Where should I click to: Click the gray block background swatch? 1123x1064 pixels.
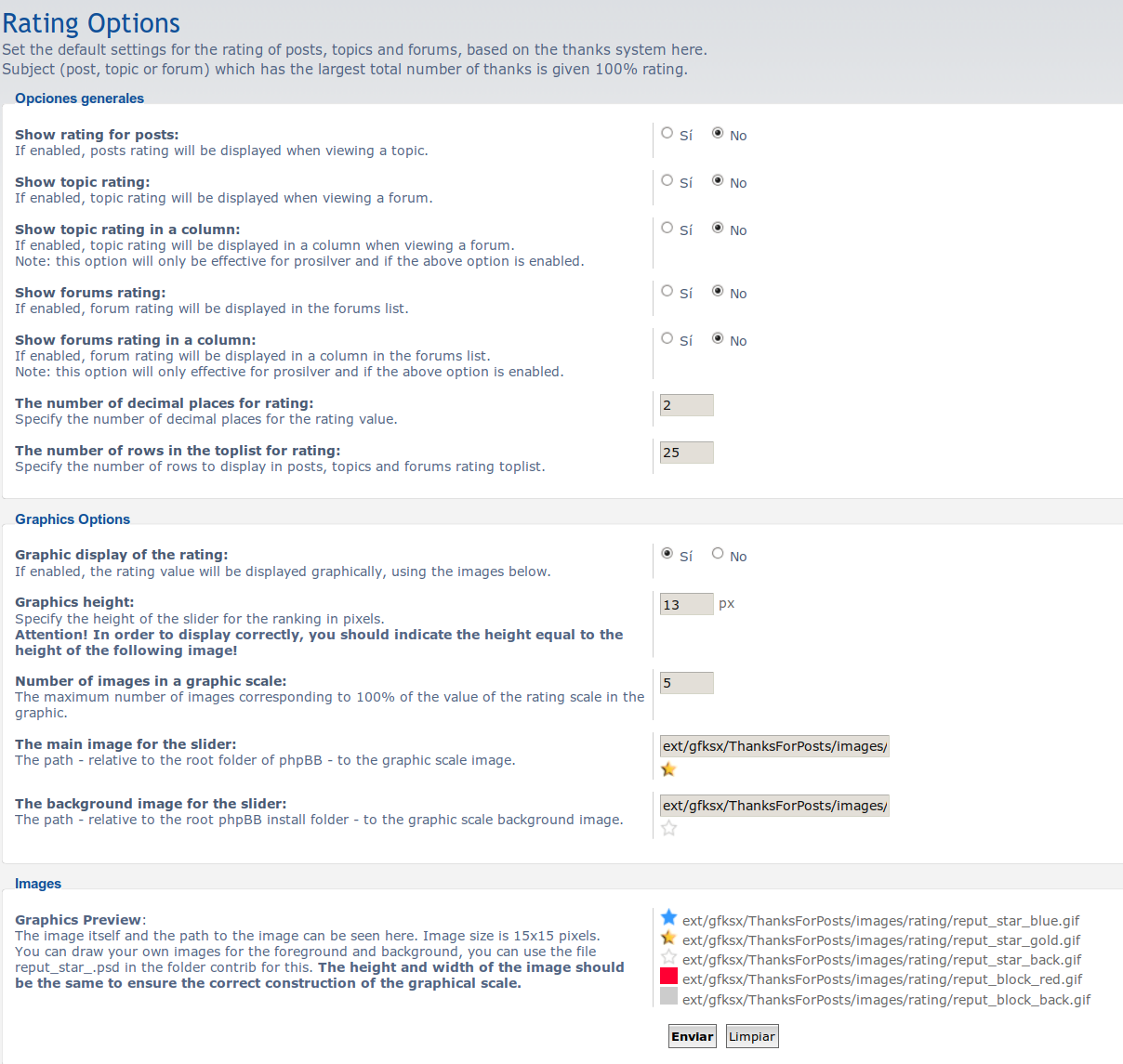tap(668, 996)
